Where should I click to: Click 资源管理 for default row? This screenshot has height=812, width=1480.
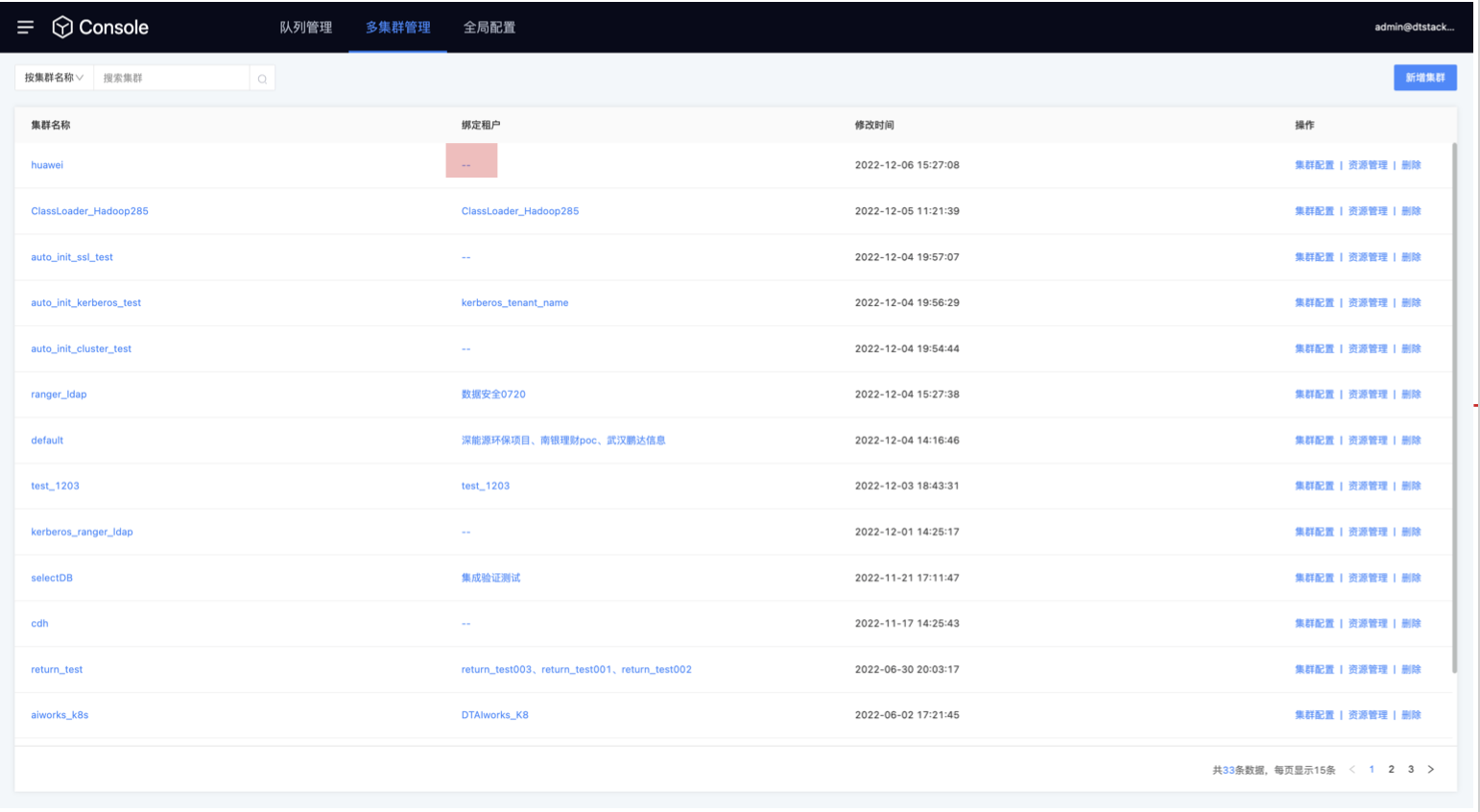coord(1368,441)
